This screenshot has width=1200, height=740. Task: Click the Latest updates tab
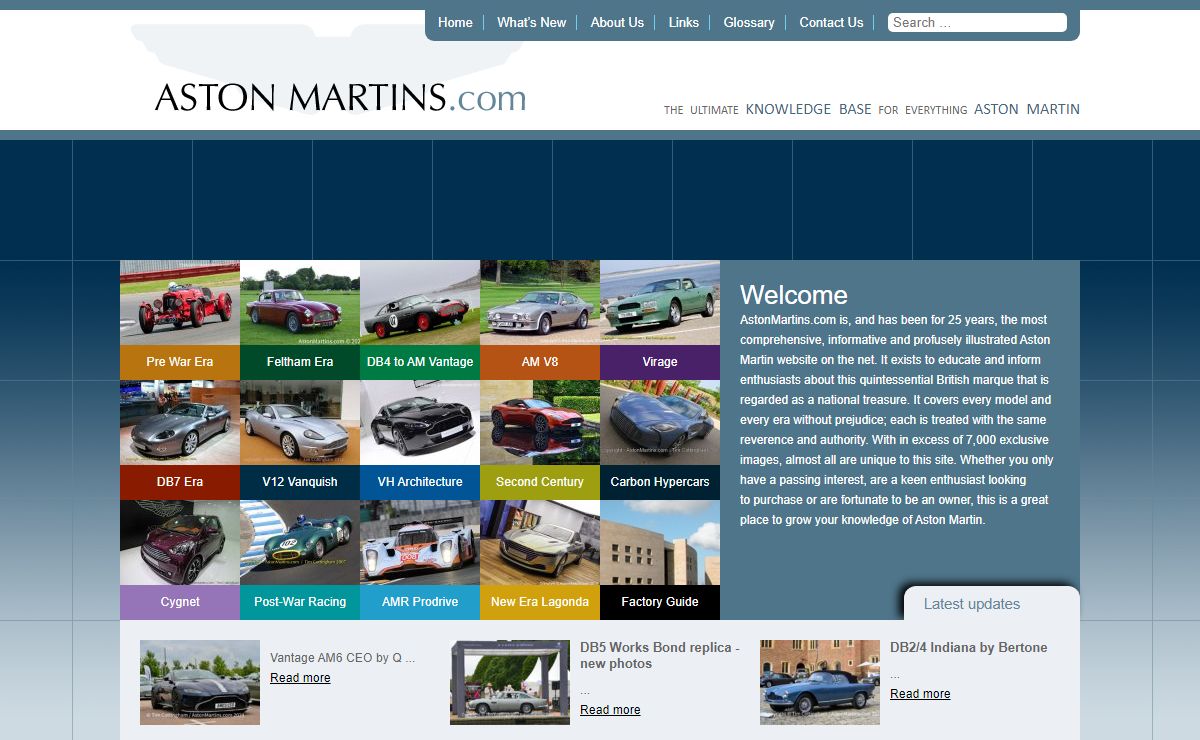992,604
